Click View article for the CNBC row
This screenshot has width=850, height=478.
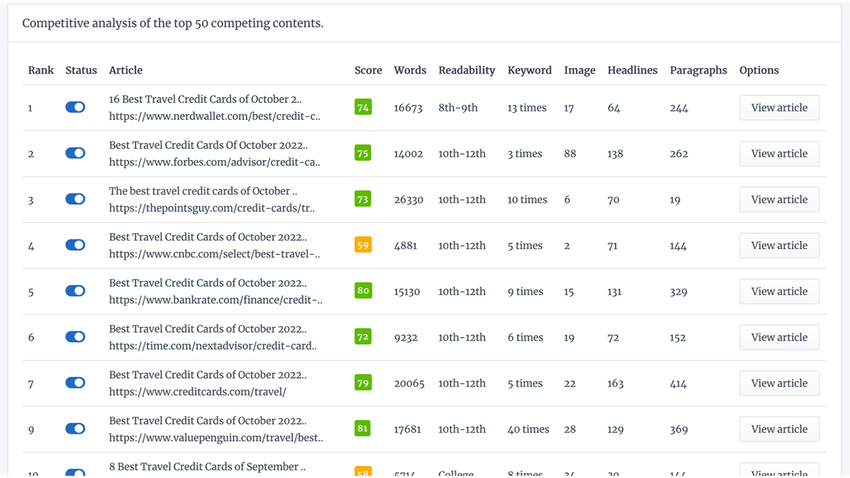779,246
